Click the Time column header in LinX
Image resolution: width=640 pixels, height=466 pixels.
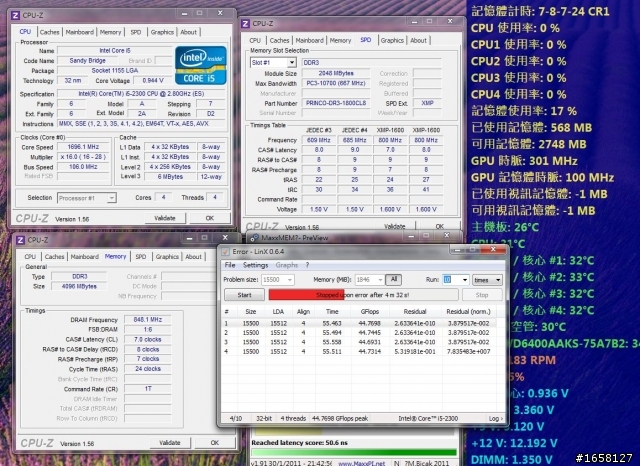(332, 312)
